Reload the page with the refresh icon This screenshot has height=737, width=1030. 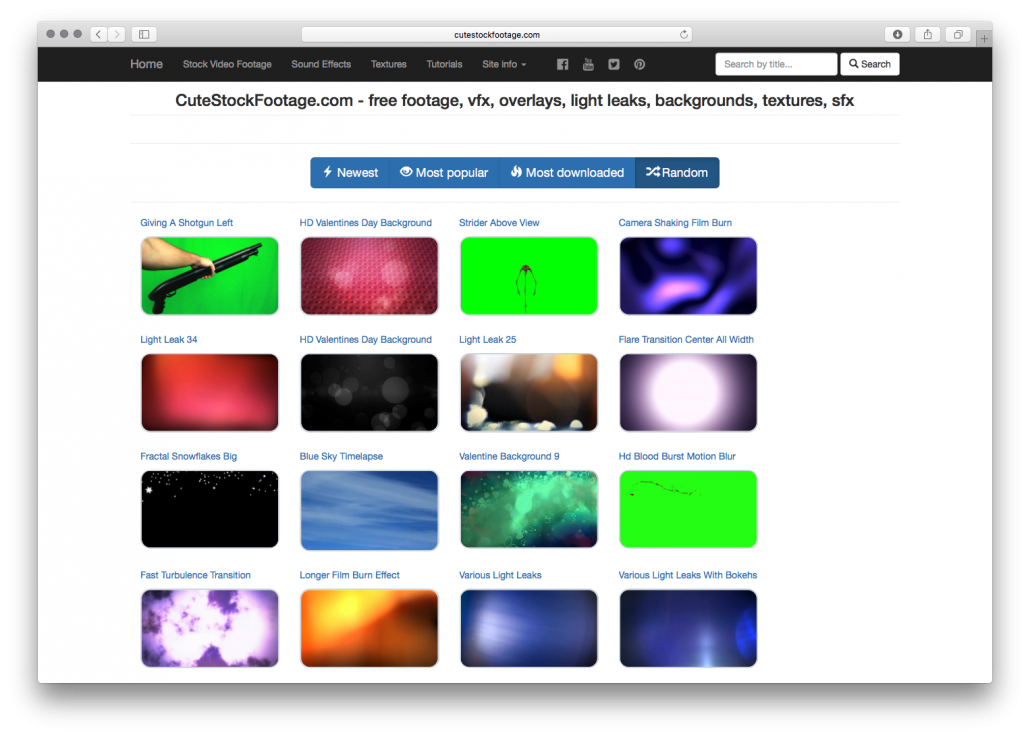click(684, 35)
